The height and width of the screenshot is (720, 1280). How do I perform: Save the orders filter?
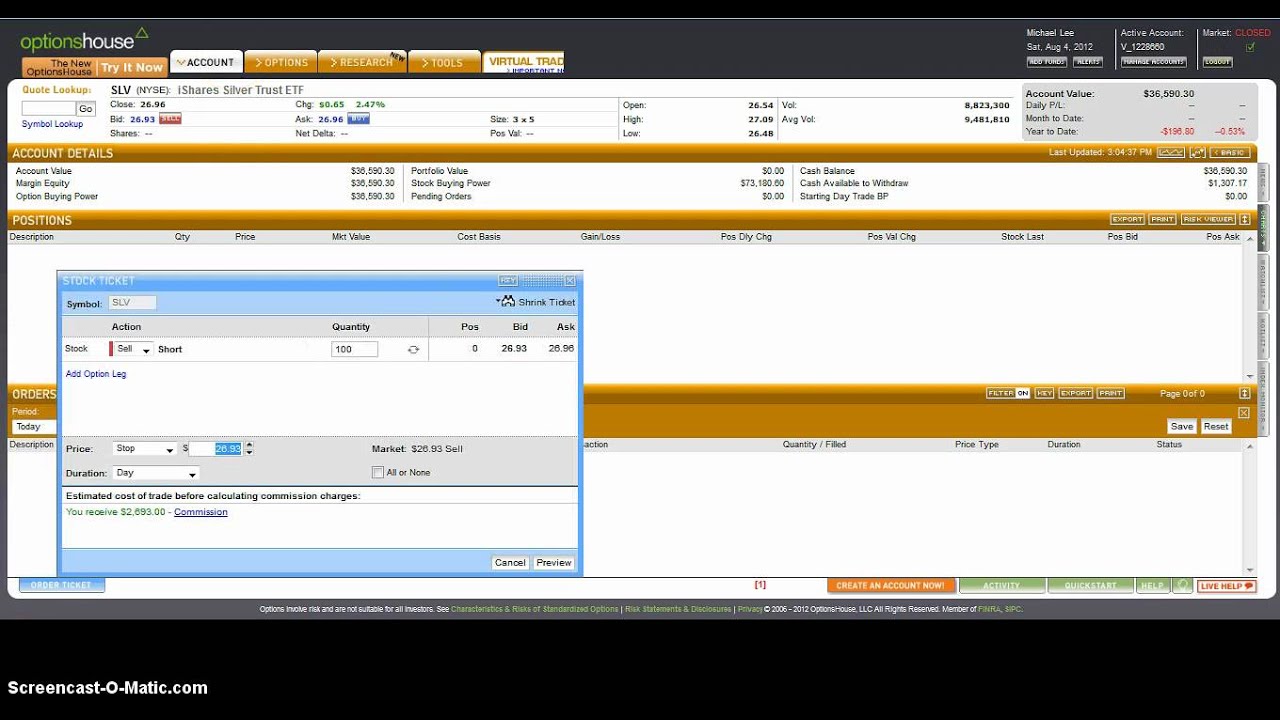(x=1182, y=426)
